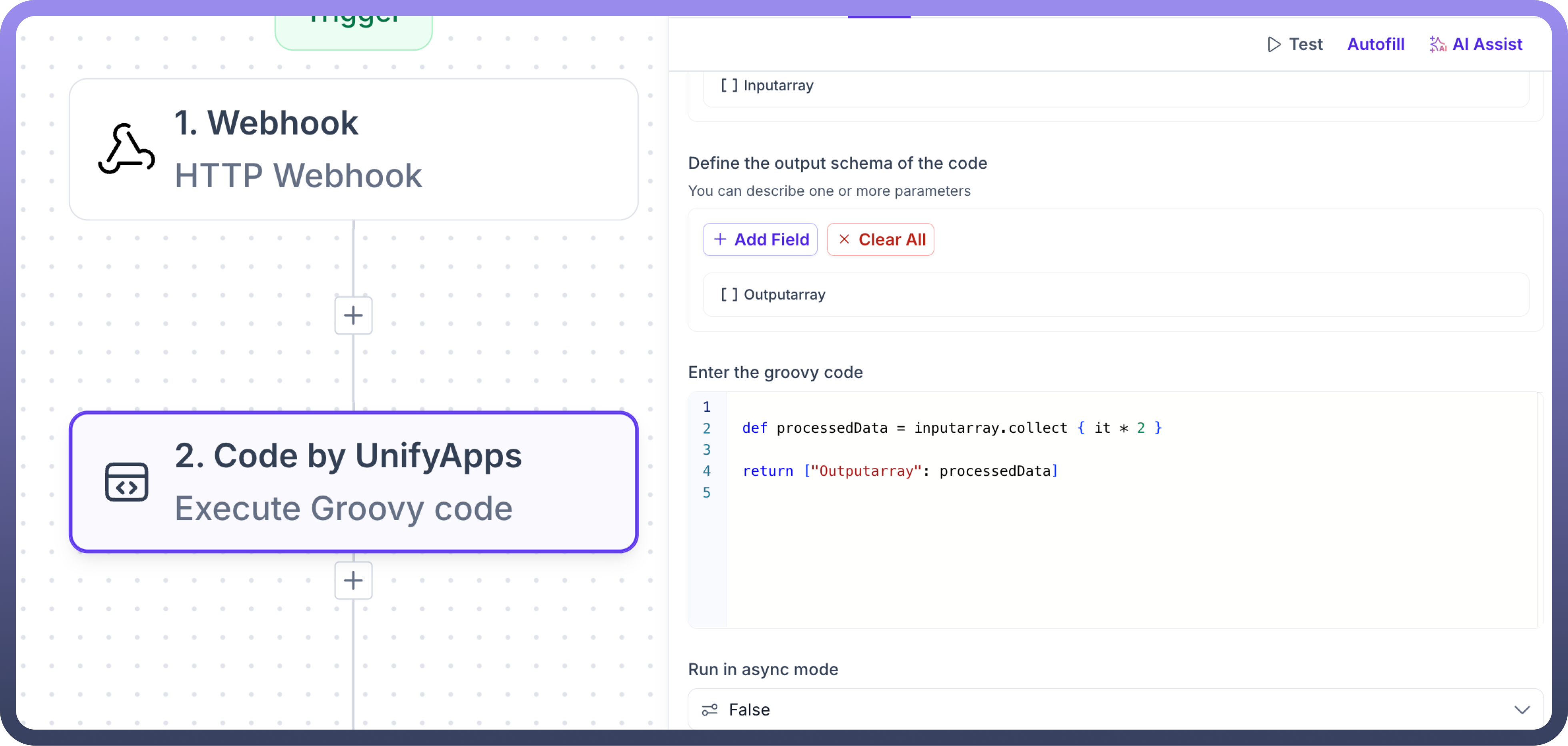Click the plus button below Code by UnifyApps
This screenshot has height=746, width=1568.
click(x=353, y=580)
